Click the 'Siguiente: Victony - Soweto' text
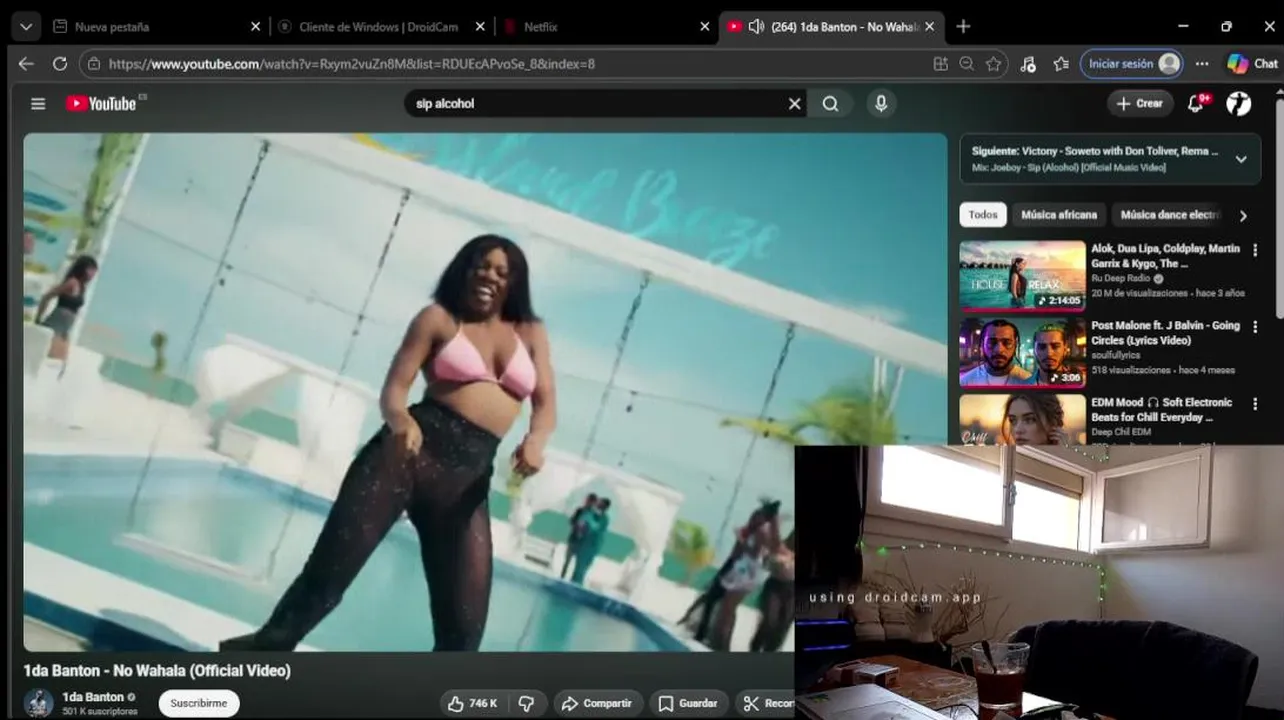 pos(1095,151)
